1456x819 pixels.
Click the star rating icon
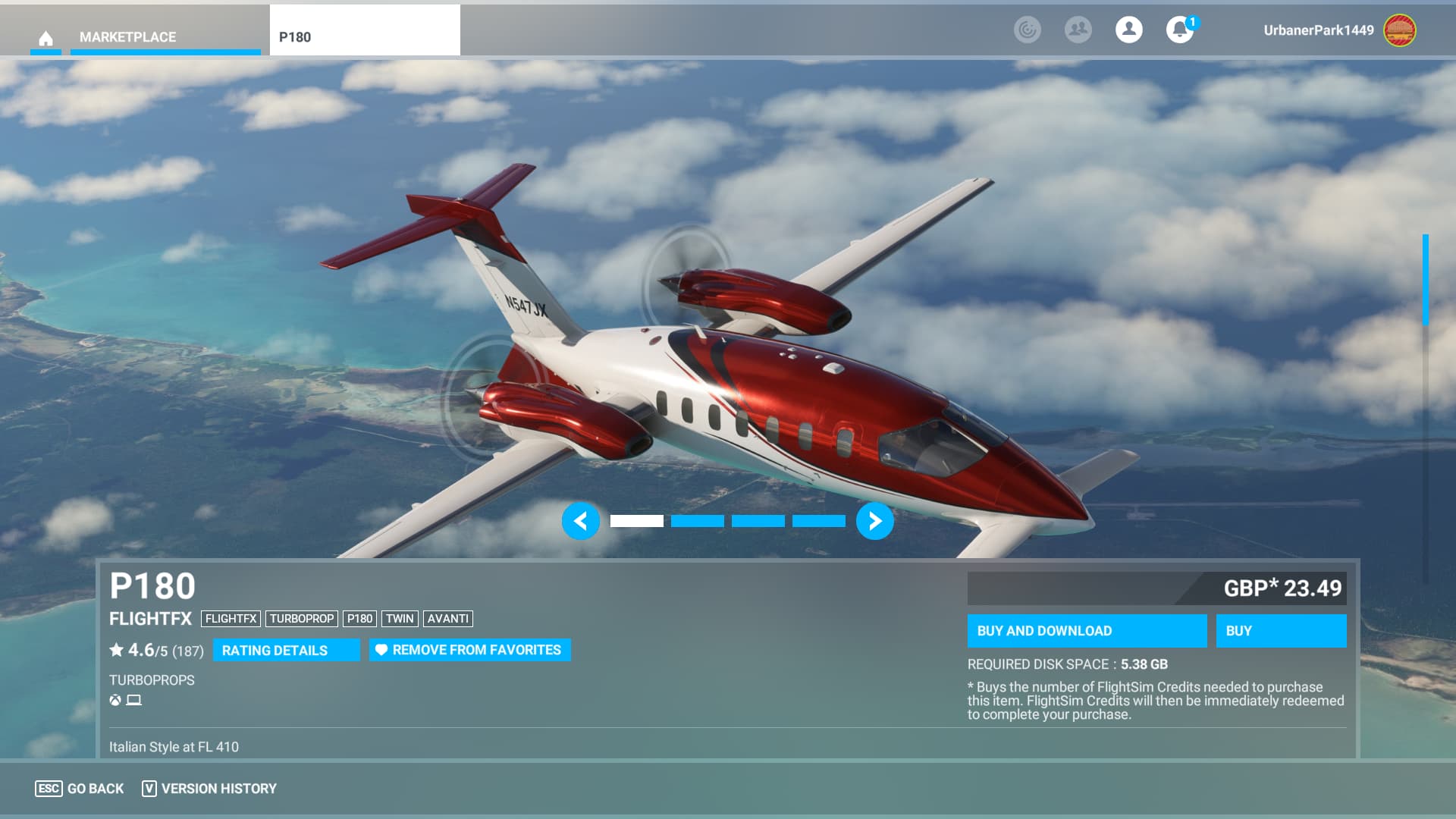117,650
